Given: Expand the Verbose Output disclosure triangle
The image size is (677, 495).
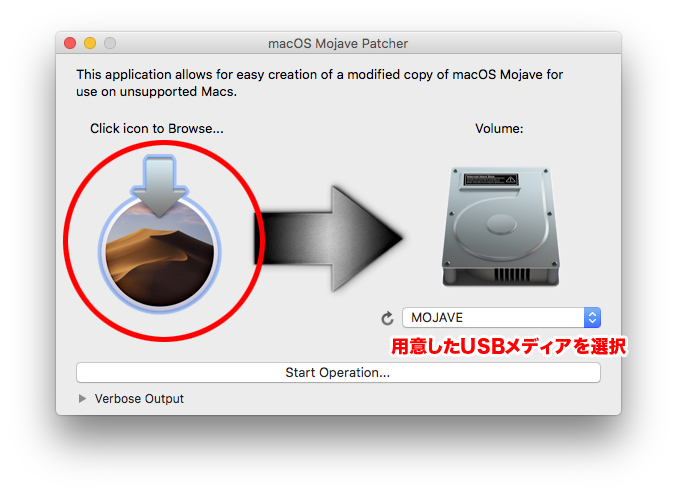Looking at the screenshot, I should click(x=82, y=399).
